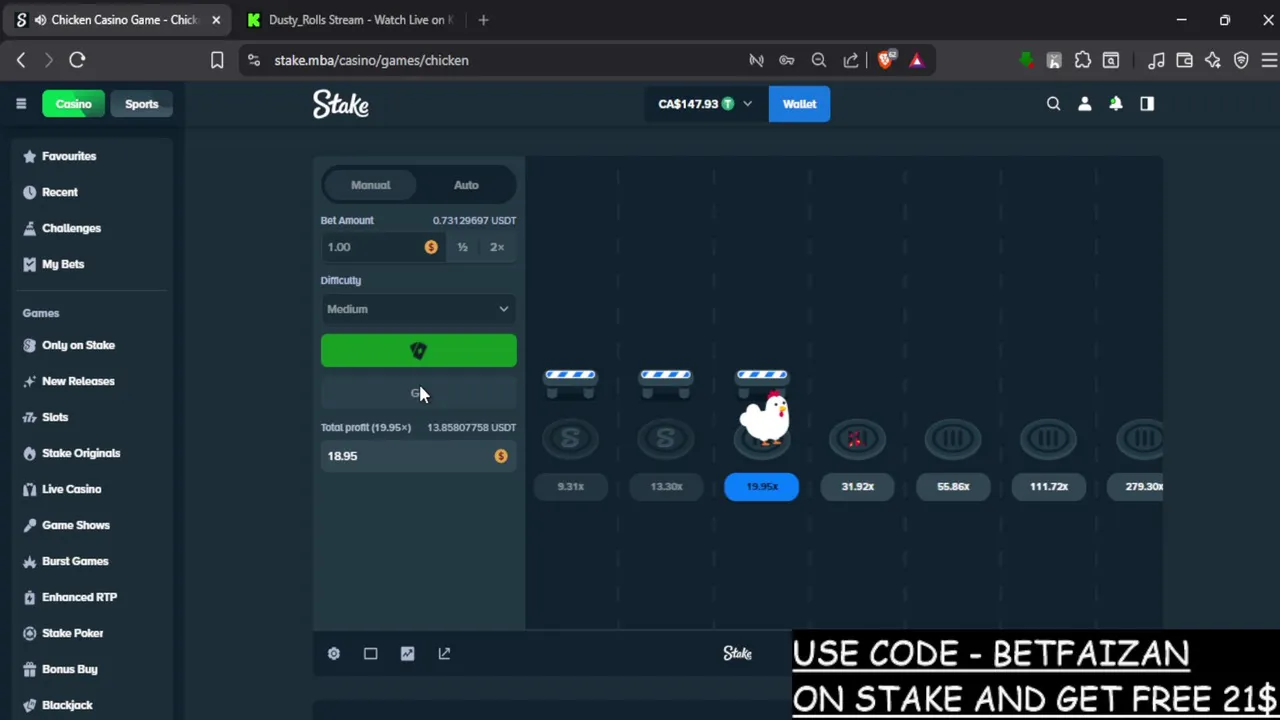The height and width of the screenshot is (720, 1280).
Task: Click the Stake logo
Action: (341, 104)
